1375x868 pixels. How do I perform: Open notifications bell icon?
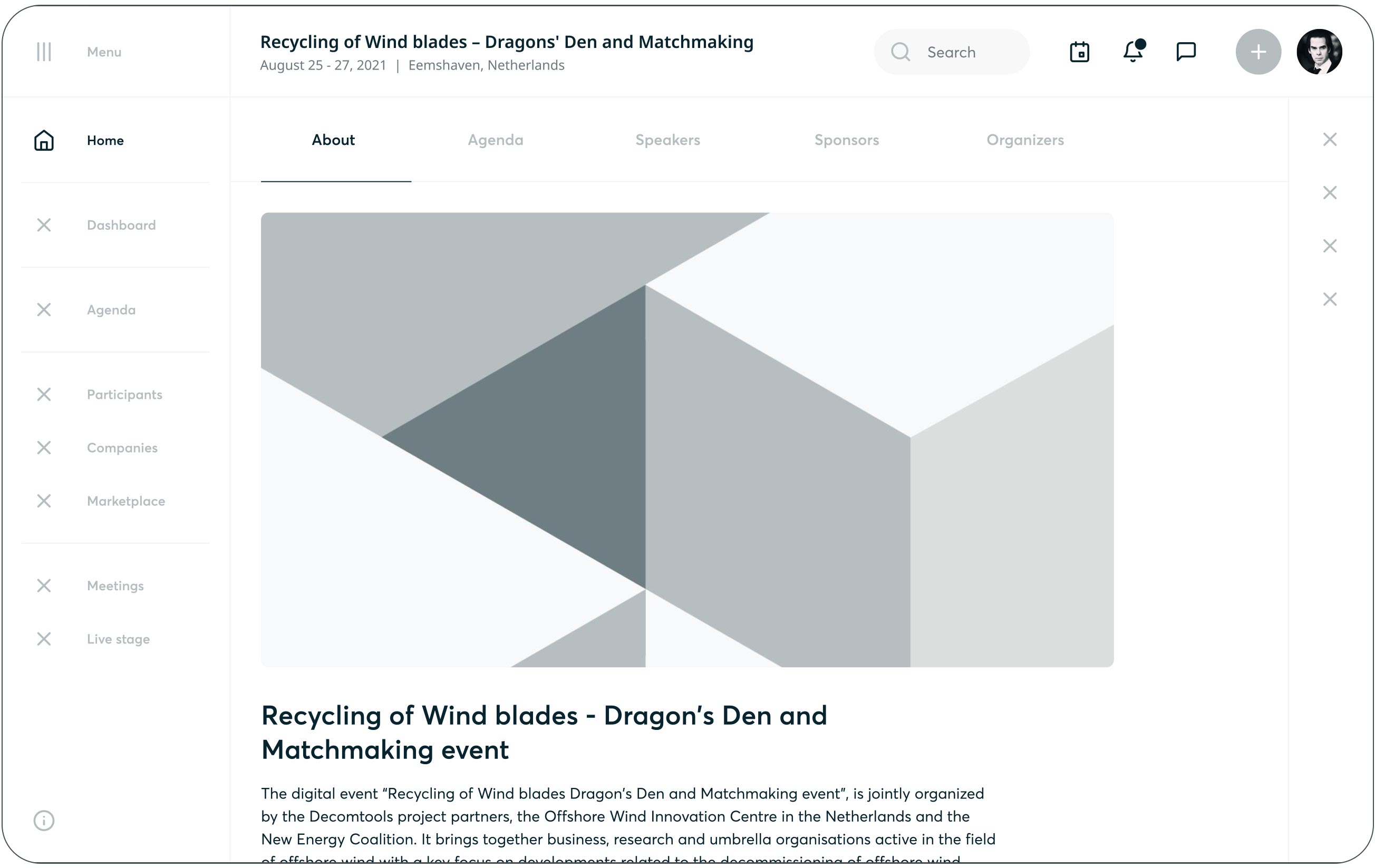pyautogui.click(x=1133, y=52)
